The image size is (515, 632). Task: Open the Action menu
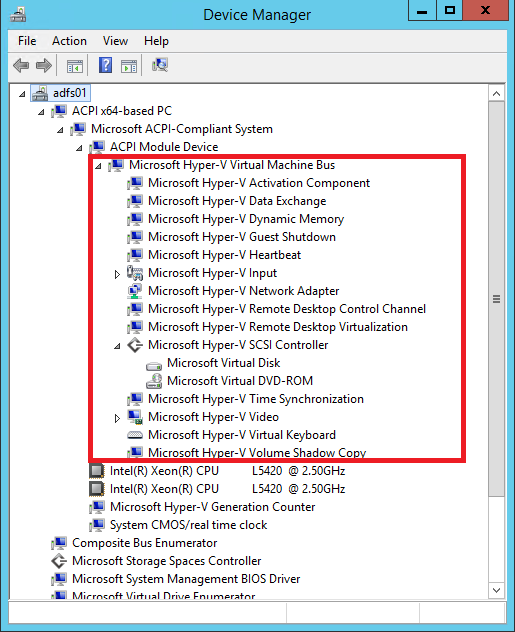click(x=69, y=41)
